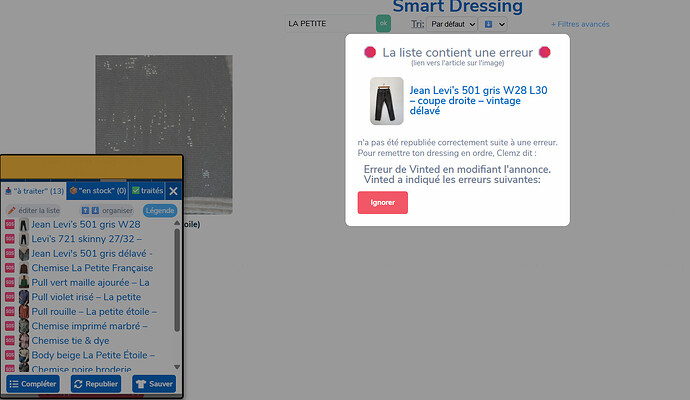
Task: Open list item Chemise La Petite Française
Action: coord(92,268)
